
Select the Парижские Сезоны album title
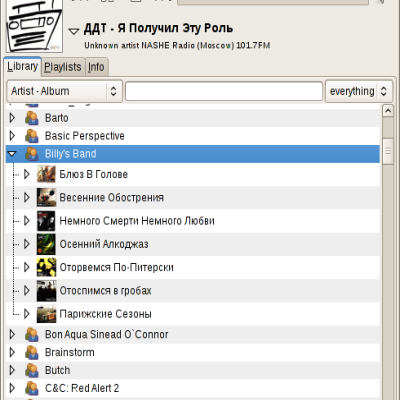pos(105,314)
